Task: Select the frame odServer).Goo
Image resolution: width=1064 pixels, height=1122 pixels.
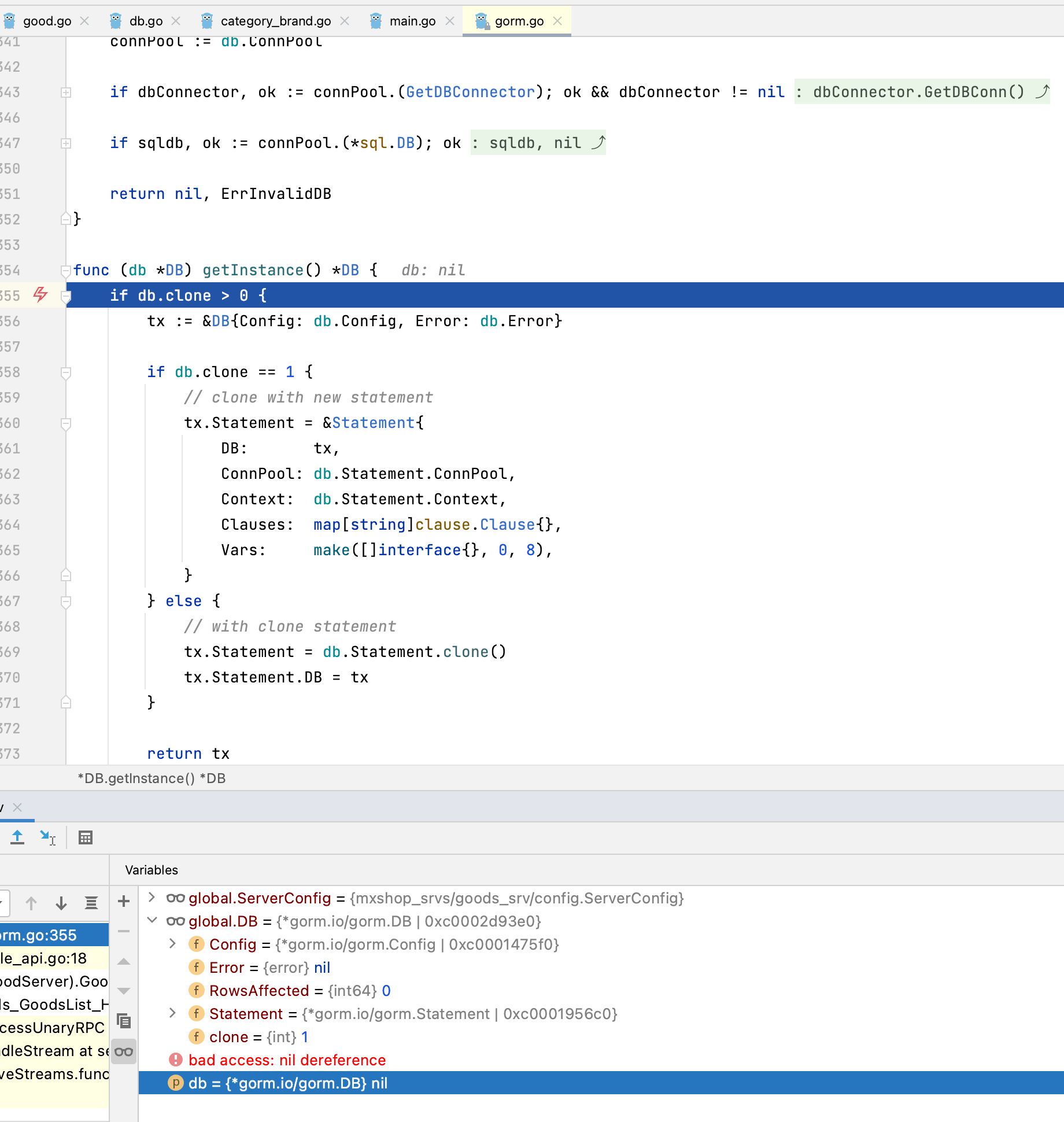Action: (54, 981)
